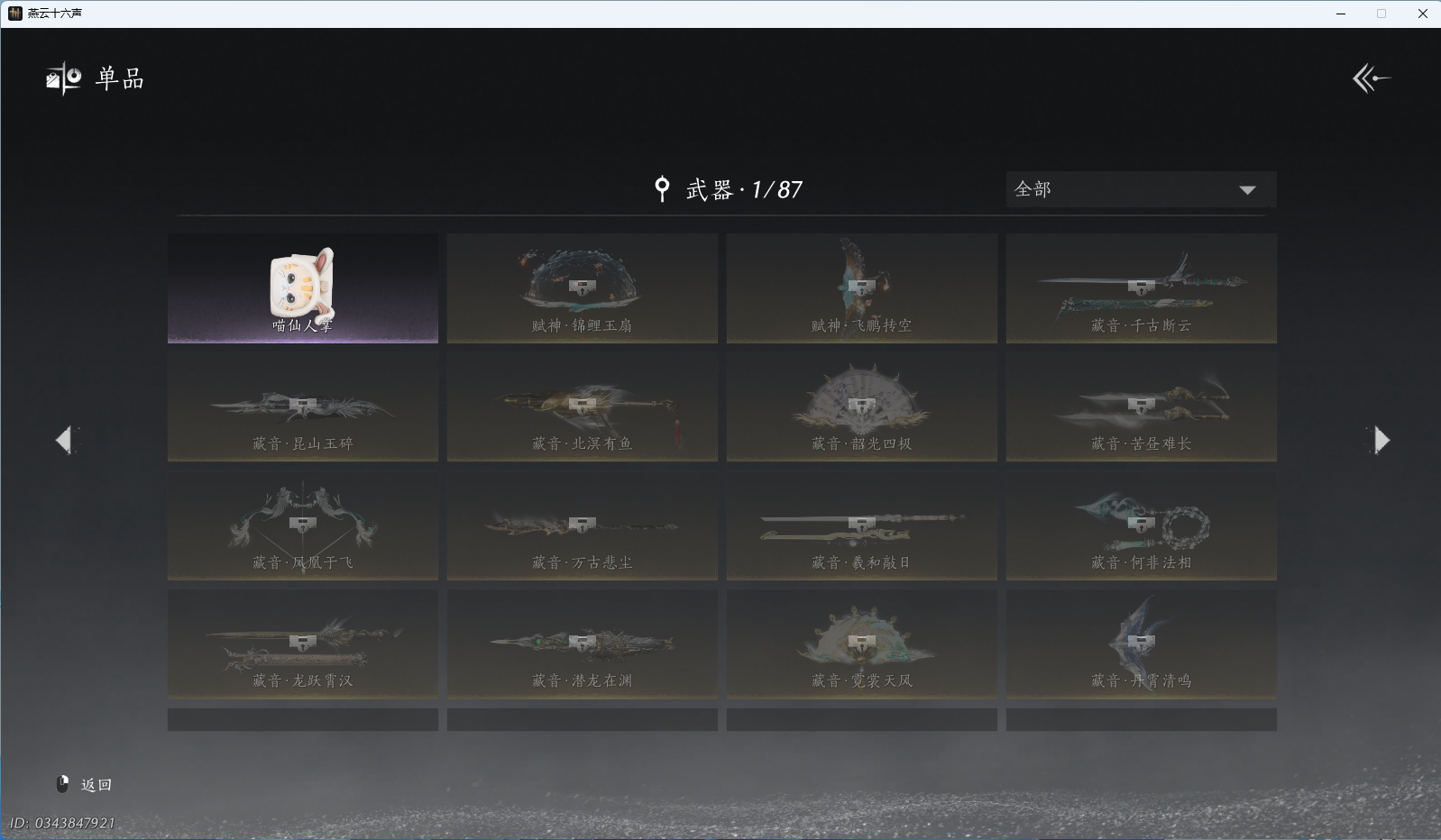The image size is (1441, 840).
Task: Click lock icon on 赋神·锦鲤玉扇
Action: [583, 288]
